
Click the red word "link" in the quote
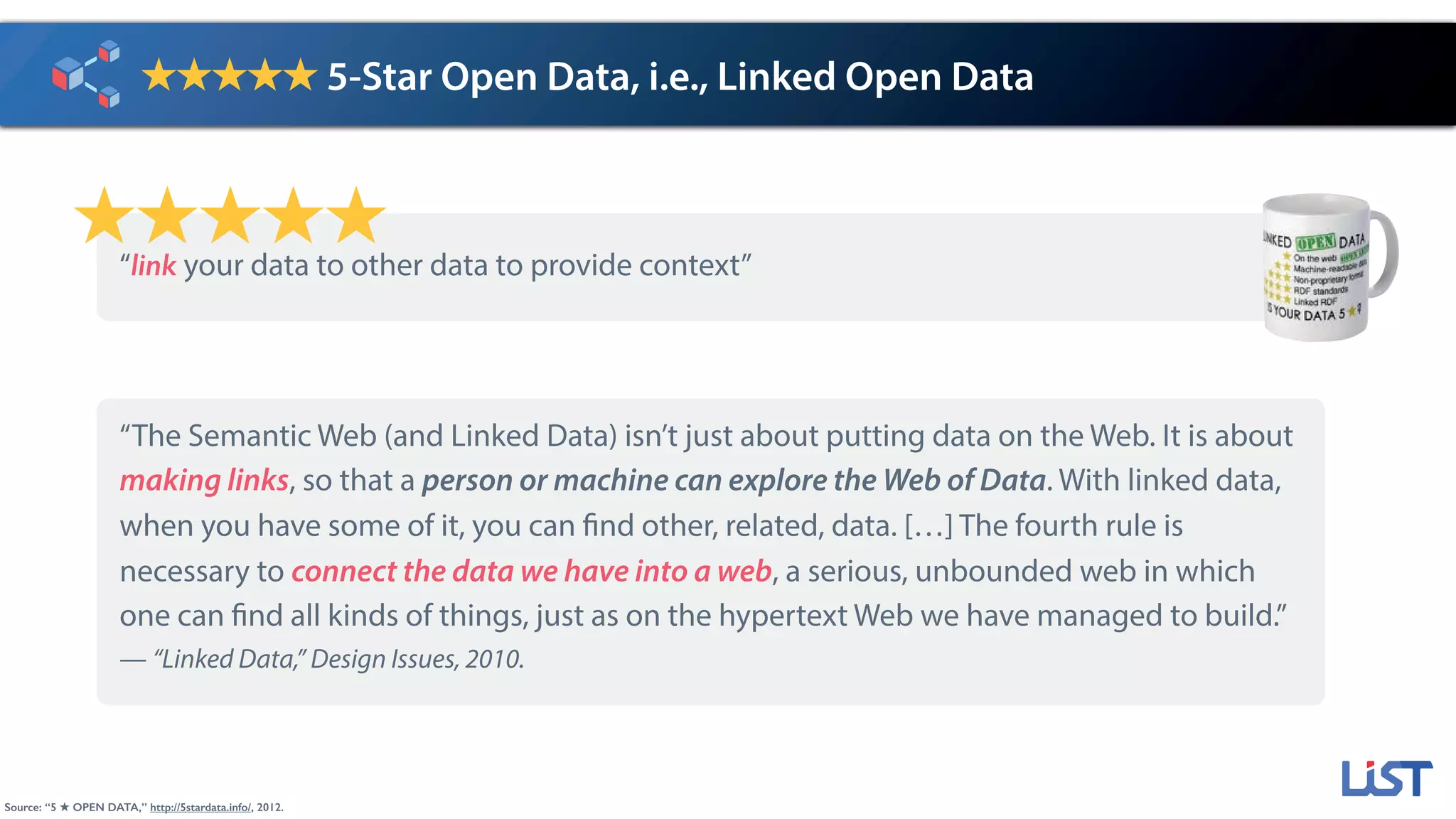(x=153, y=266)
